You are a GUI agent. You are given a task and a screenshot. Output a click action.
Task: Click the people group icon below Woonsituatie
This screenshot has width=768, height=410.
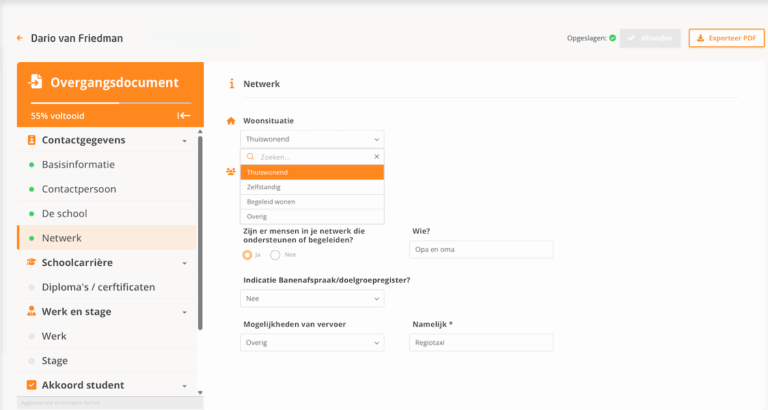click(x=231, y=171)
